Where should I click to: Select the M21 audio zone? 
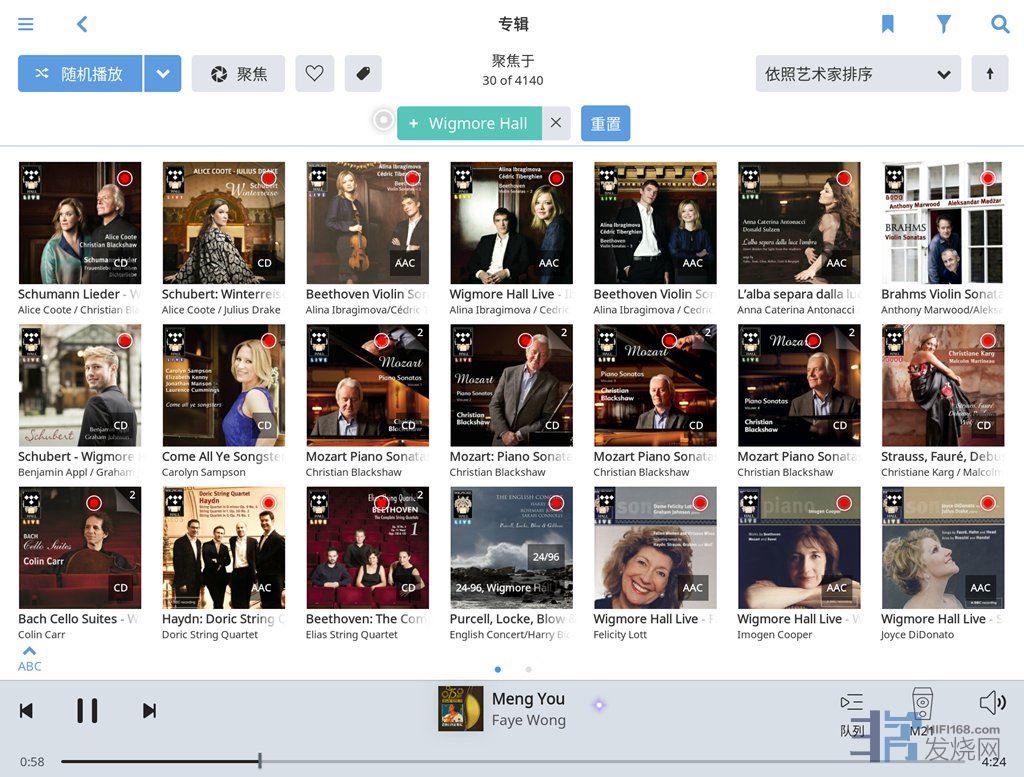click(x=922, y=710)
